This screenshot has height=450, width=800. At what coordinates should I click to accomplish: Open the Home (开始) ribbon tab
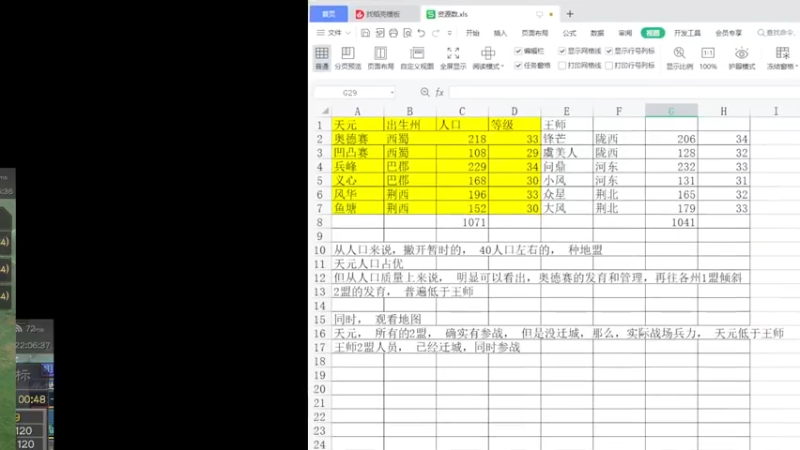(x=472, y=33)
